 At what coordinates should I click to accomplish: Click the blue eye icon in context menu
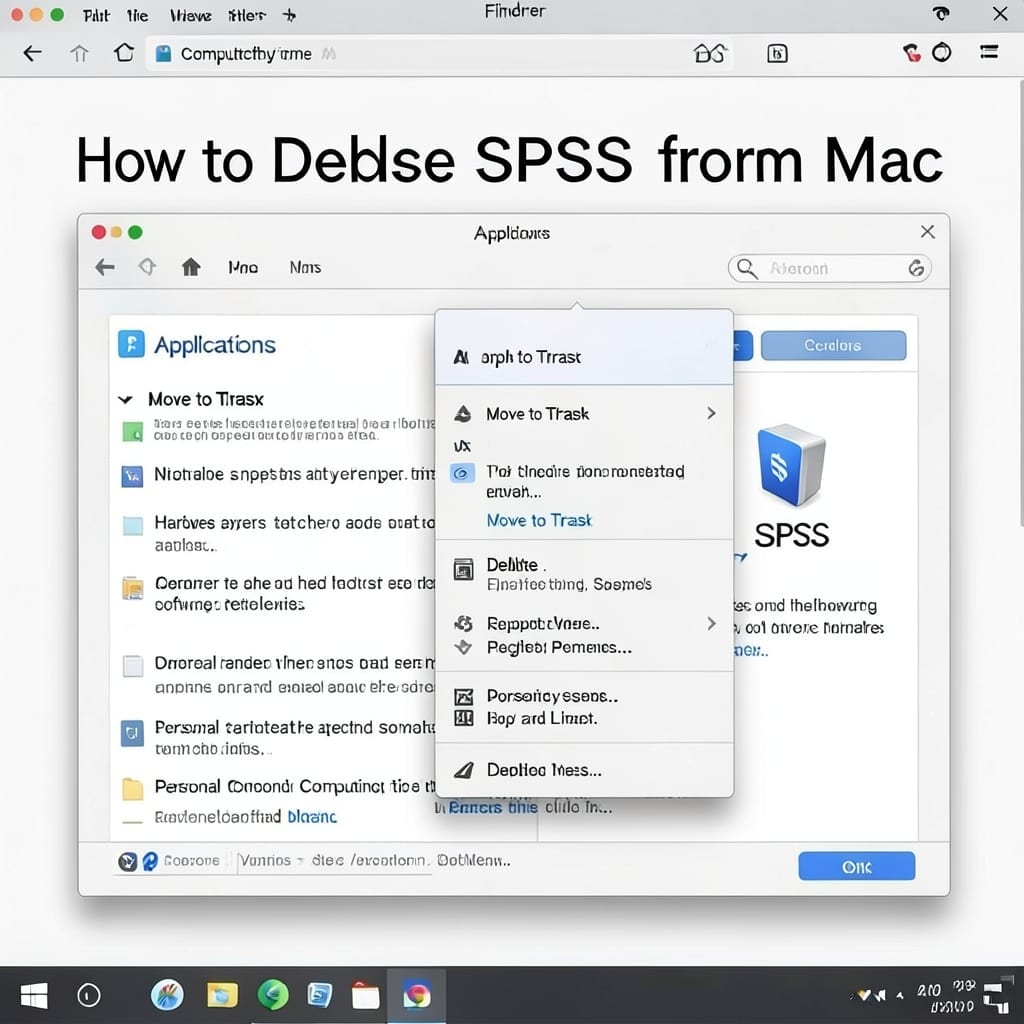[462, 473]
